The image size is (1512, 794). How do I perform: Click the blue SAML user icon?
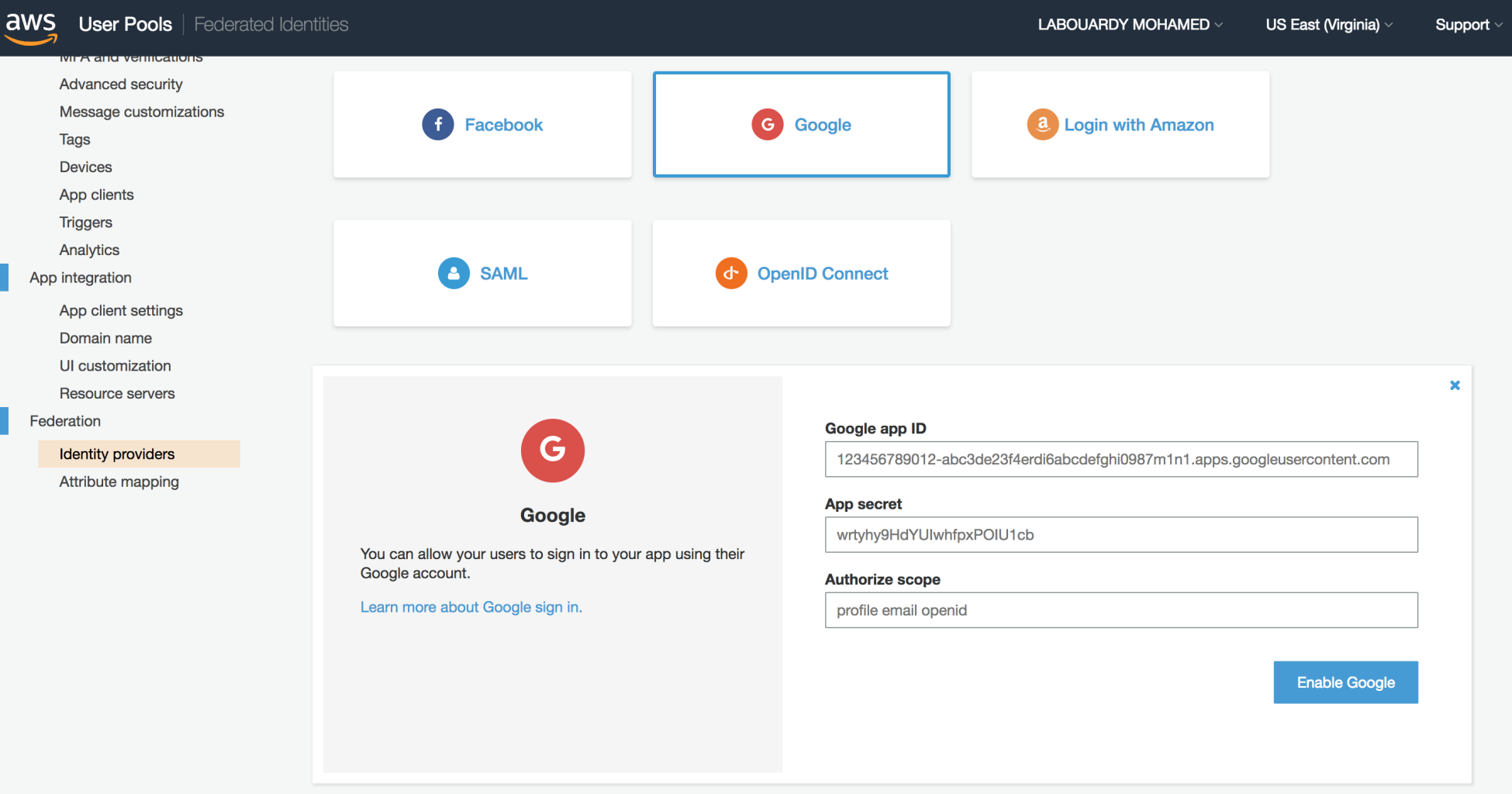454,273
